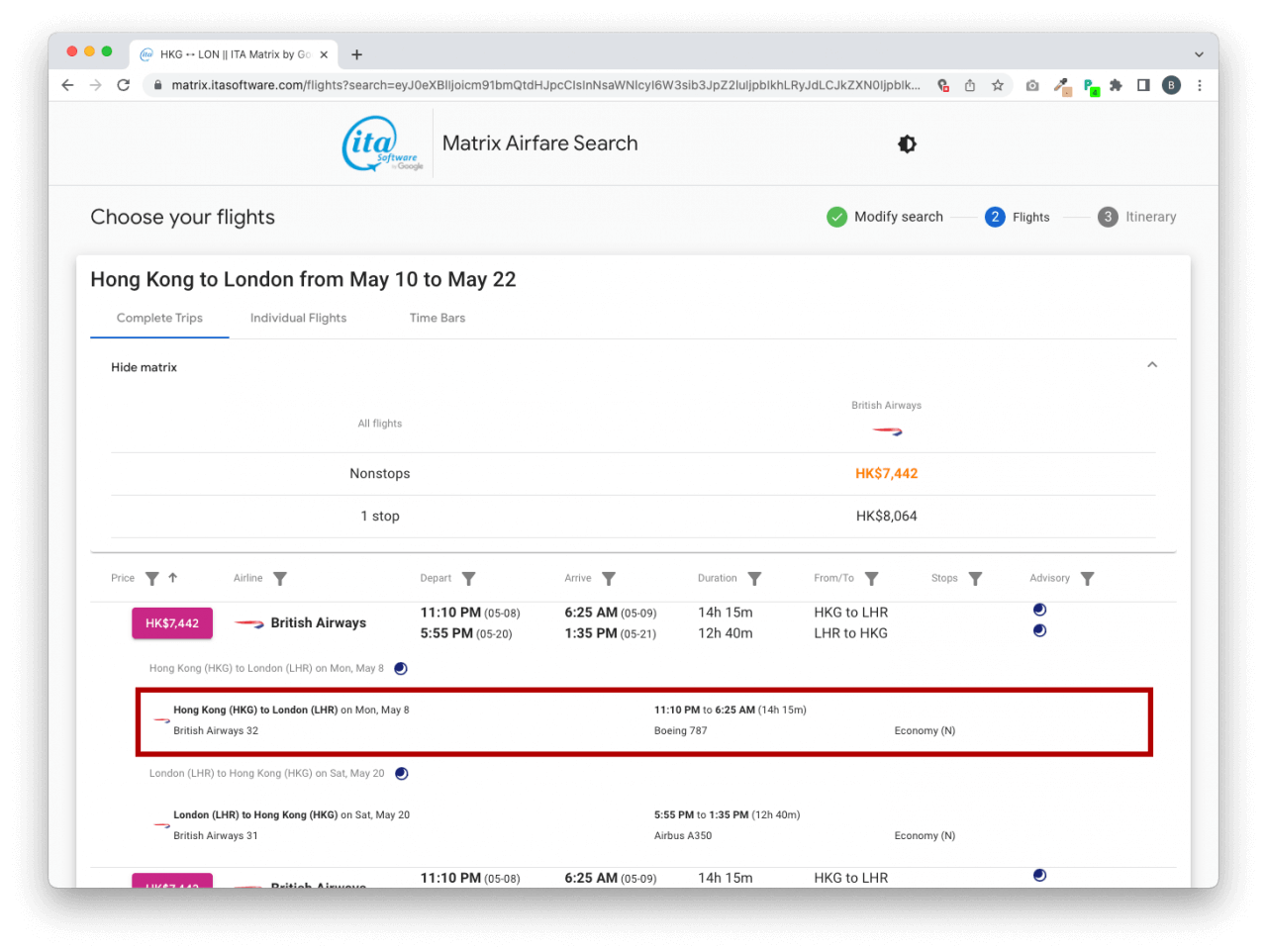
Task: Click overnight advisory icon for HKG to LHR
Action: (1039, 610)
